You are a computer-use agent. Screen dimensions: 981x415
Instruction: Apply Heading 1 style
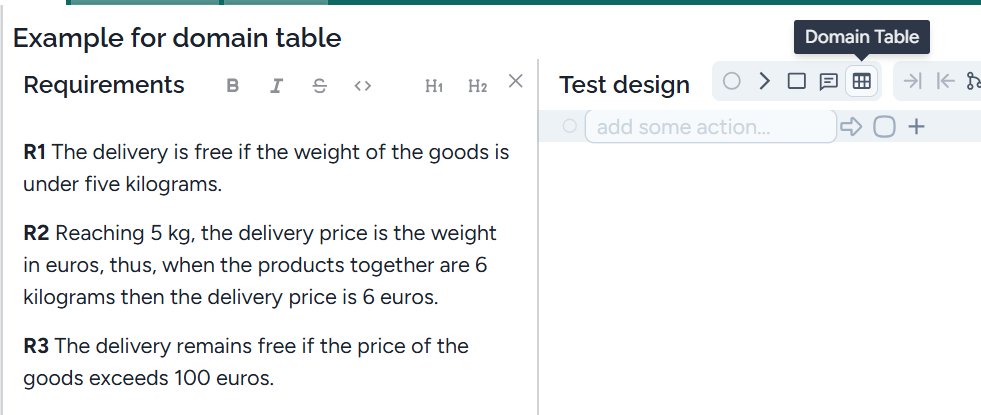[434, 86]
